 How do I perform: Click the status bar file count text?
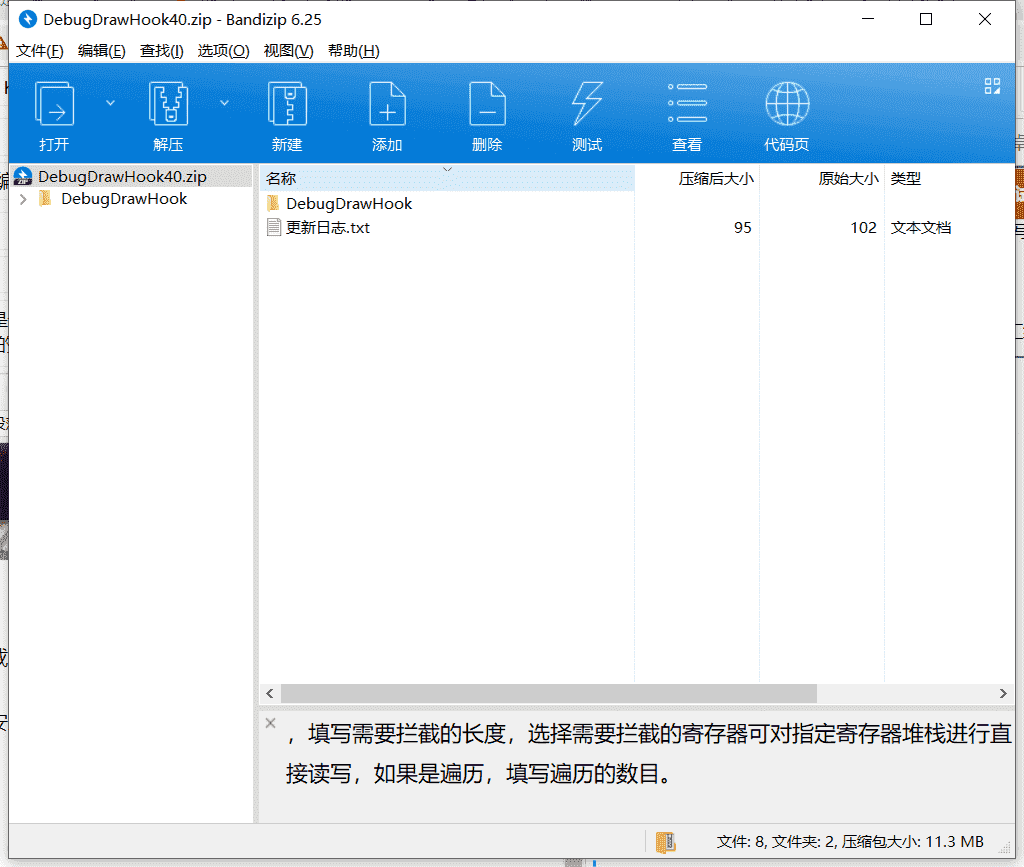pyautogui.click(x=850, y=842)
